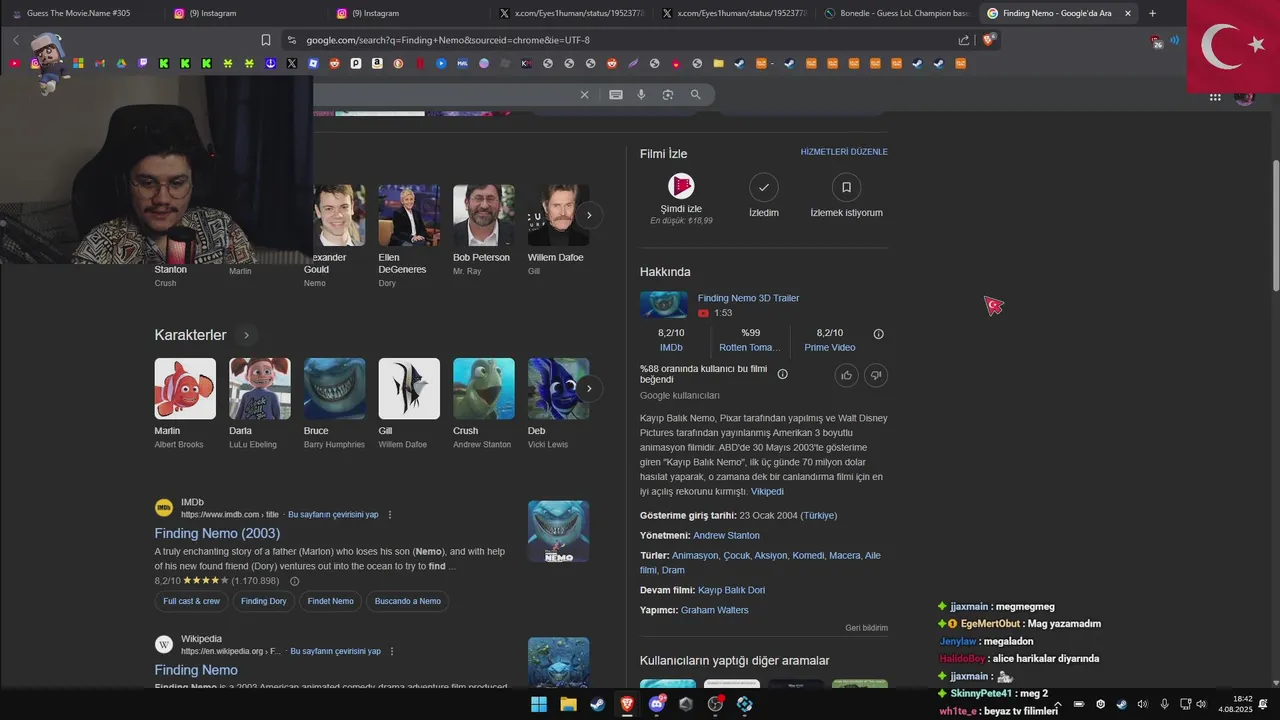This screenshot has width=1280, height=720.
Task: Switch to the first Instagram tab
Action: [244, 13]
